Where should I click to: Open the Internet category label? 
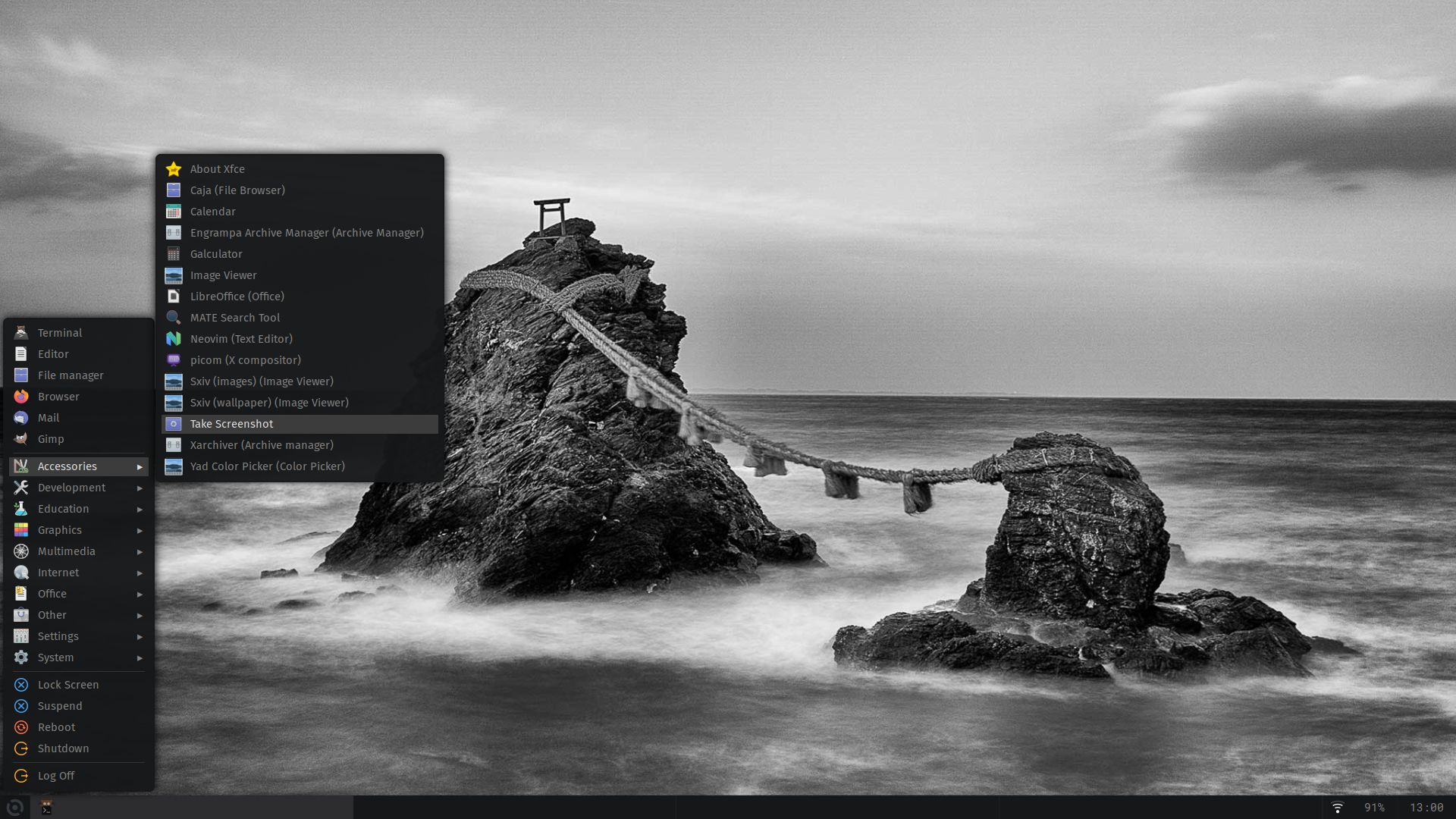pyautogui.click(x=58, y=573)
